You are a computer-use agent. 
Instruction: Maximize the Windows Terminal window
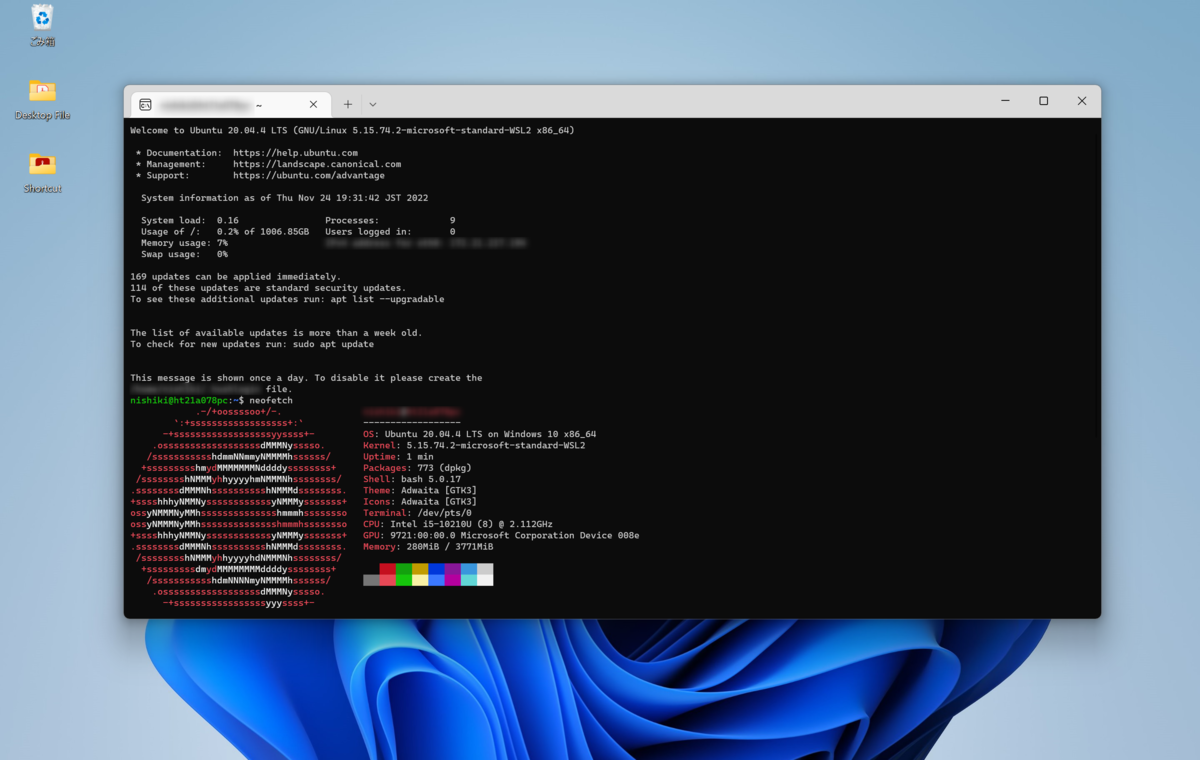1043,101
